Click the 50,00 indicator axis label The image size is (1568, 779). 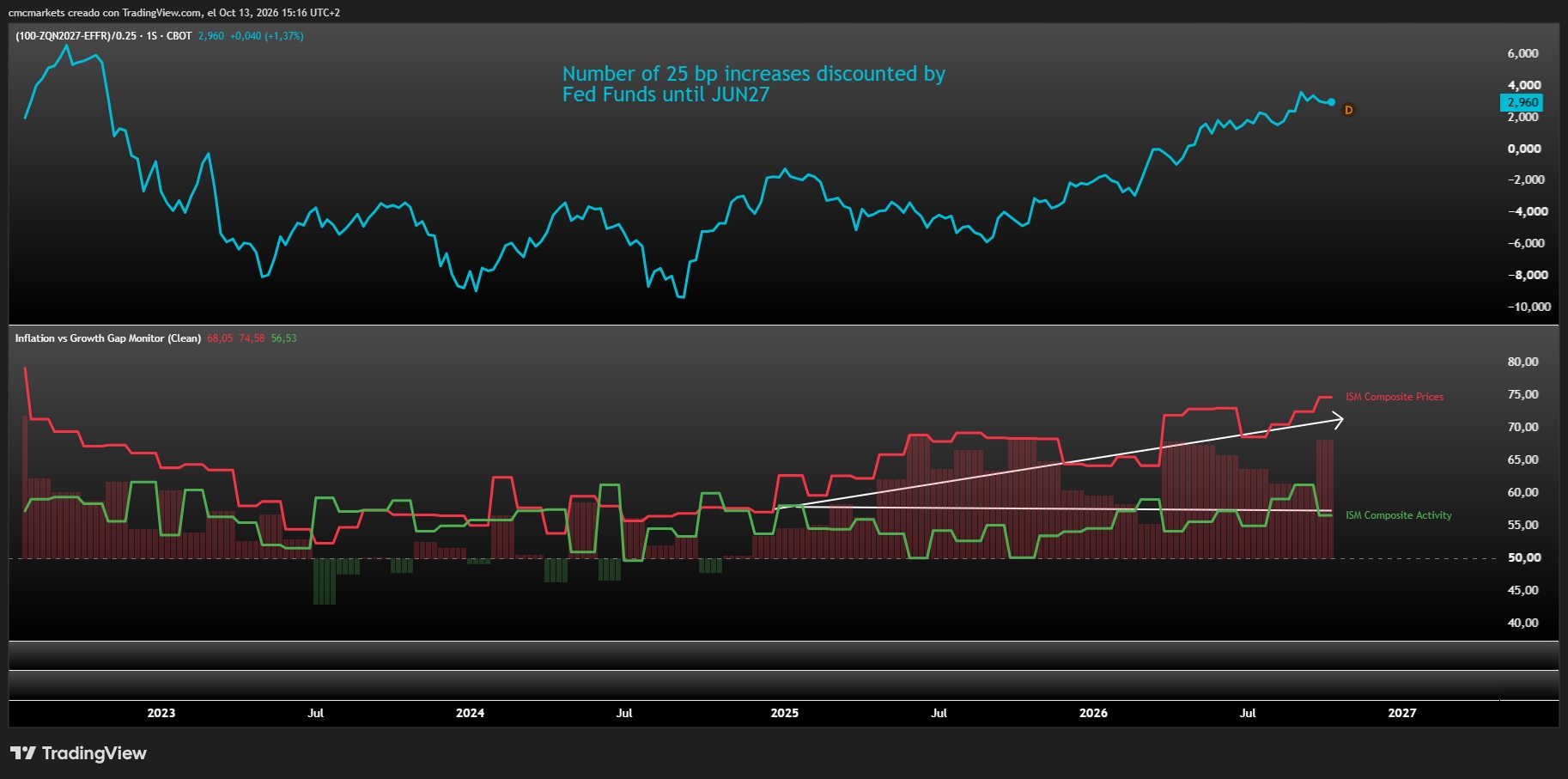(x=1522, y=557)
